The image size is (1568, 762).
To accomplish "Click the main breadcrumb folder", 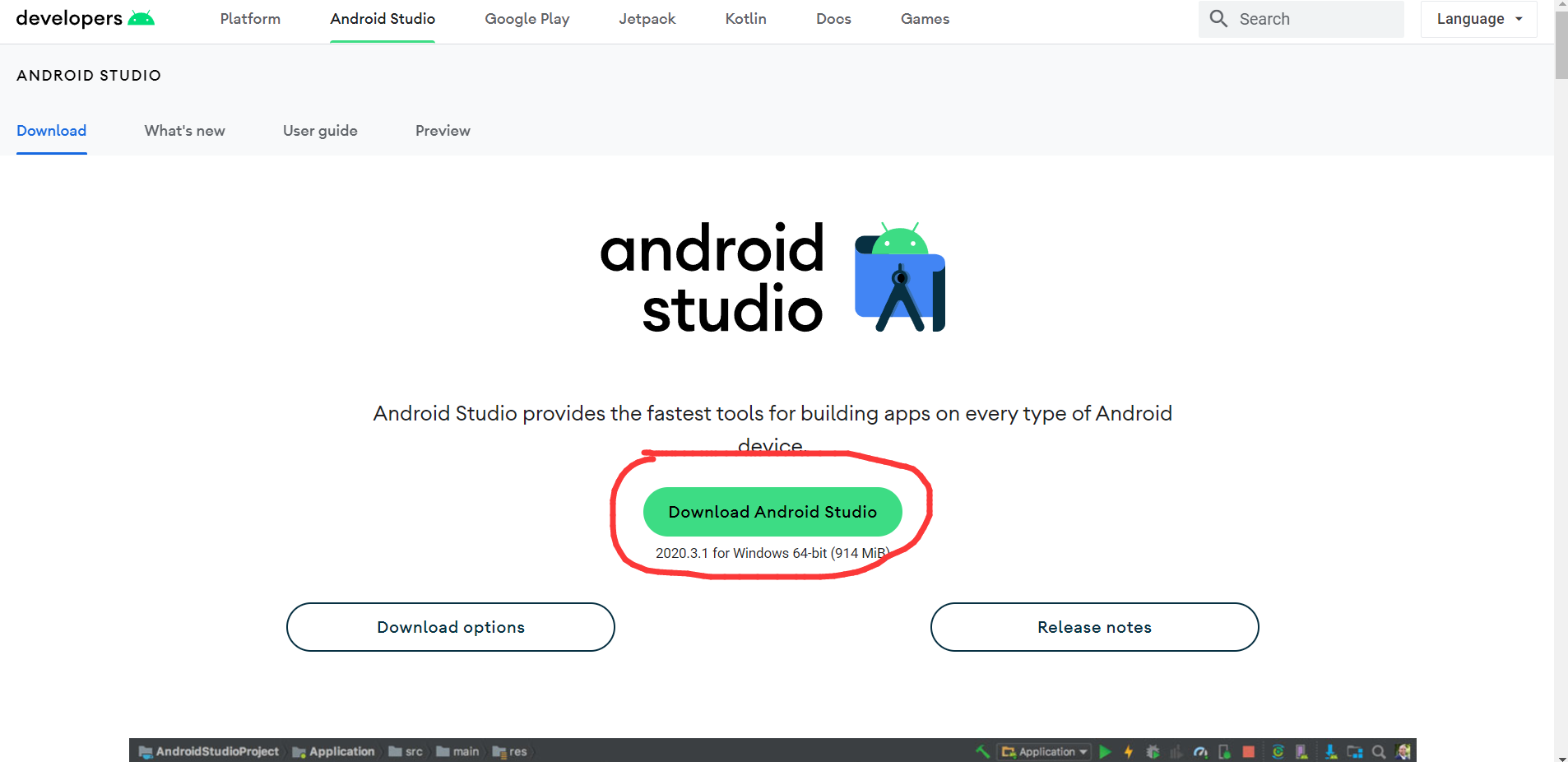I will click(457, 751).
